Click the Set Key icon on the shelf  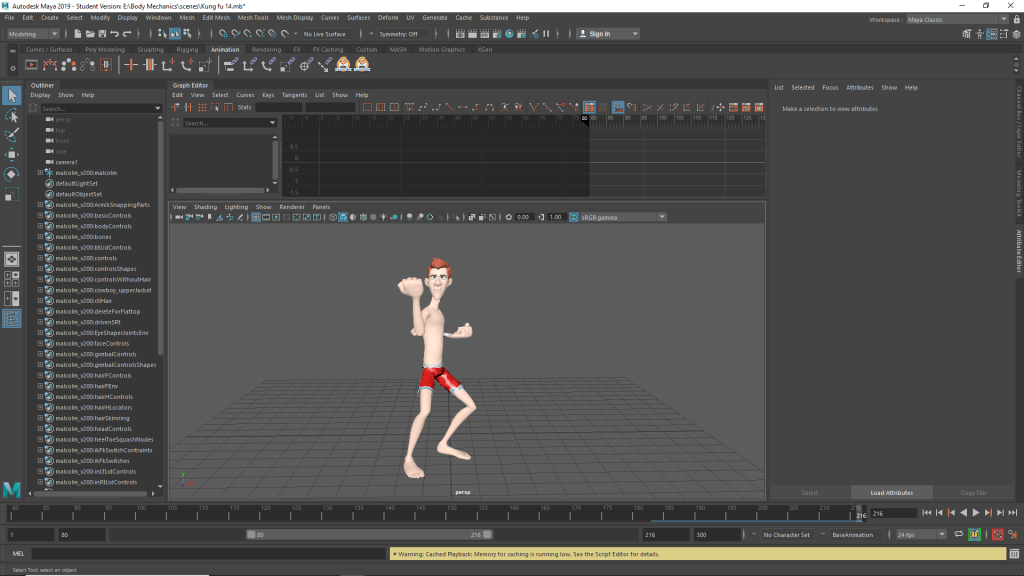[x=131, y=65]
